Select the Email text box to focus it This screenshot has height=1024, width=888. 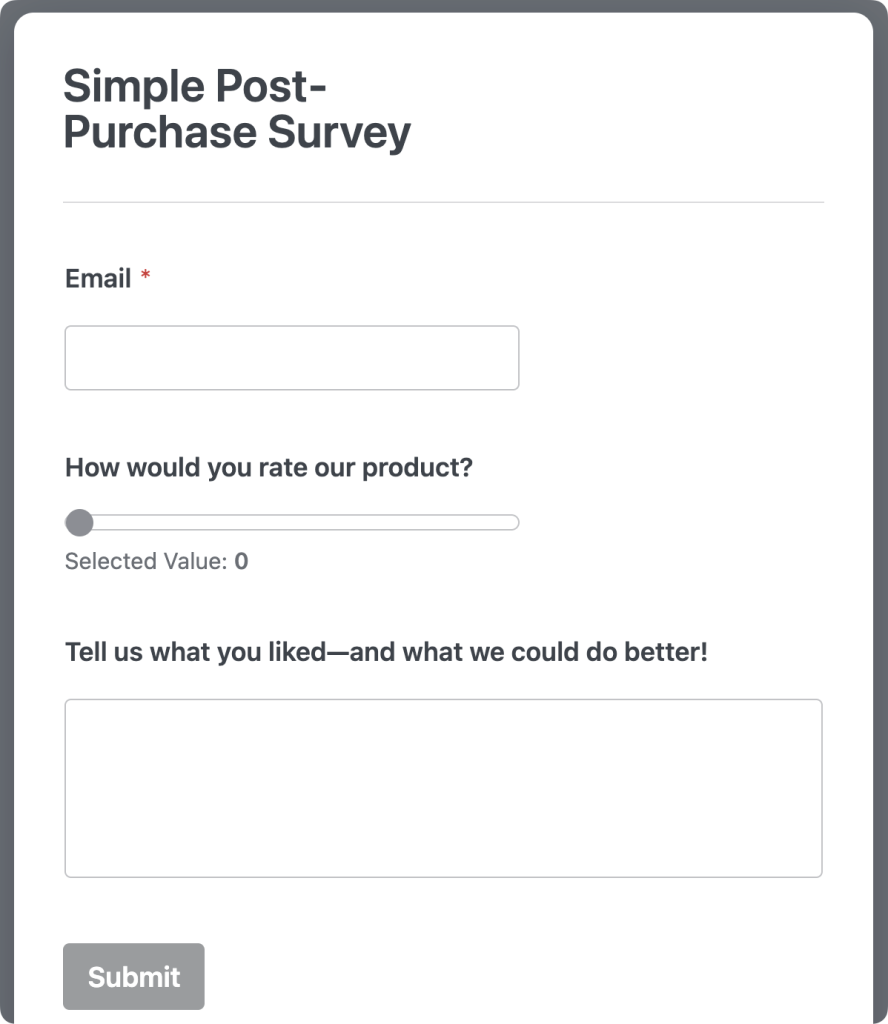point(291,357)
